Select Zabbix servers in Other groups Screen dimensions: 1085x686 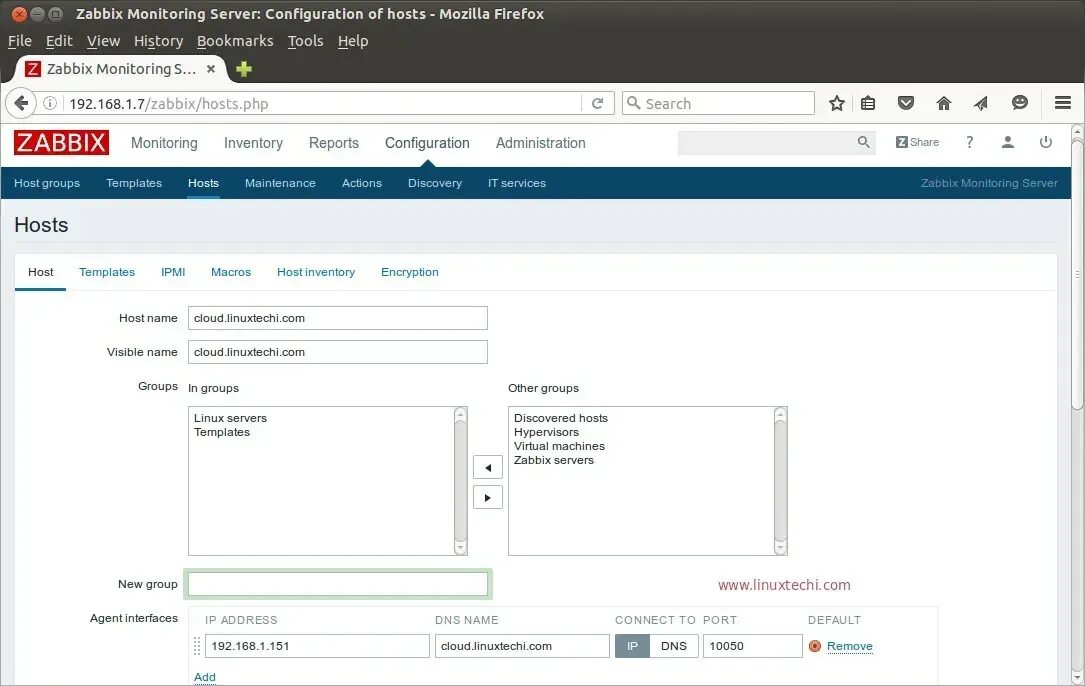coord(554,460)
